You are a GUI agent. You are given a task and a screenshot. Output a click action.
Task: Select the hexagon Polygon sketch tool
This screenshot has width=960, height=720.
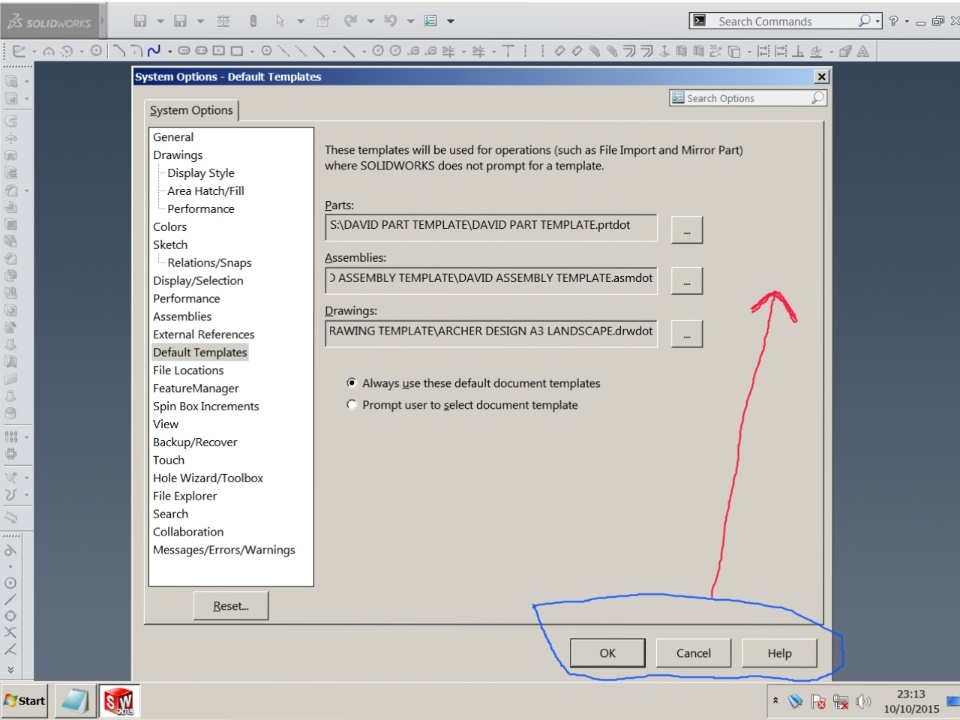[266, 51]
